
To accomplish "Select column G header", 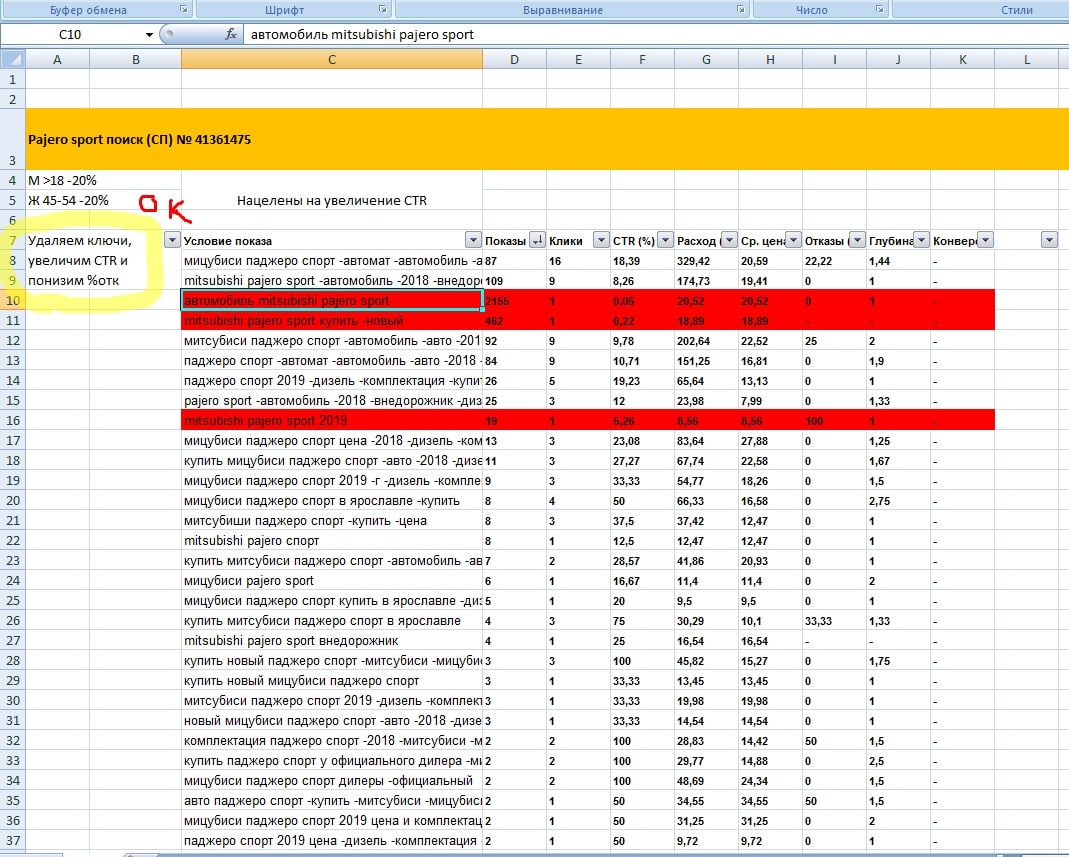I will pyautogui.click(x=706, y=59).
